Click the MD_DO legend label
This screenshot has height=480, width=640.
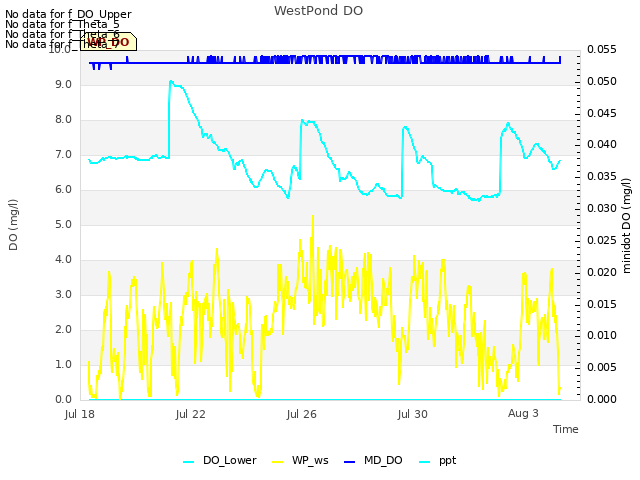[x=383, y=460]
